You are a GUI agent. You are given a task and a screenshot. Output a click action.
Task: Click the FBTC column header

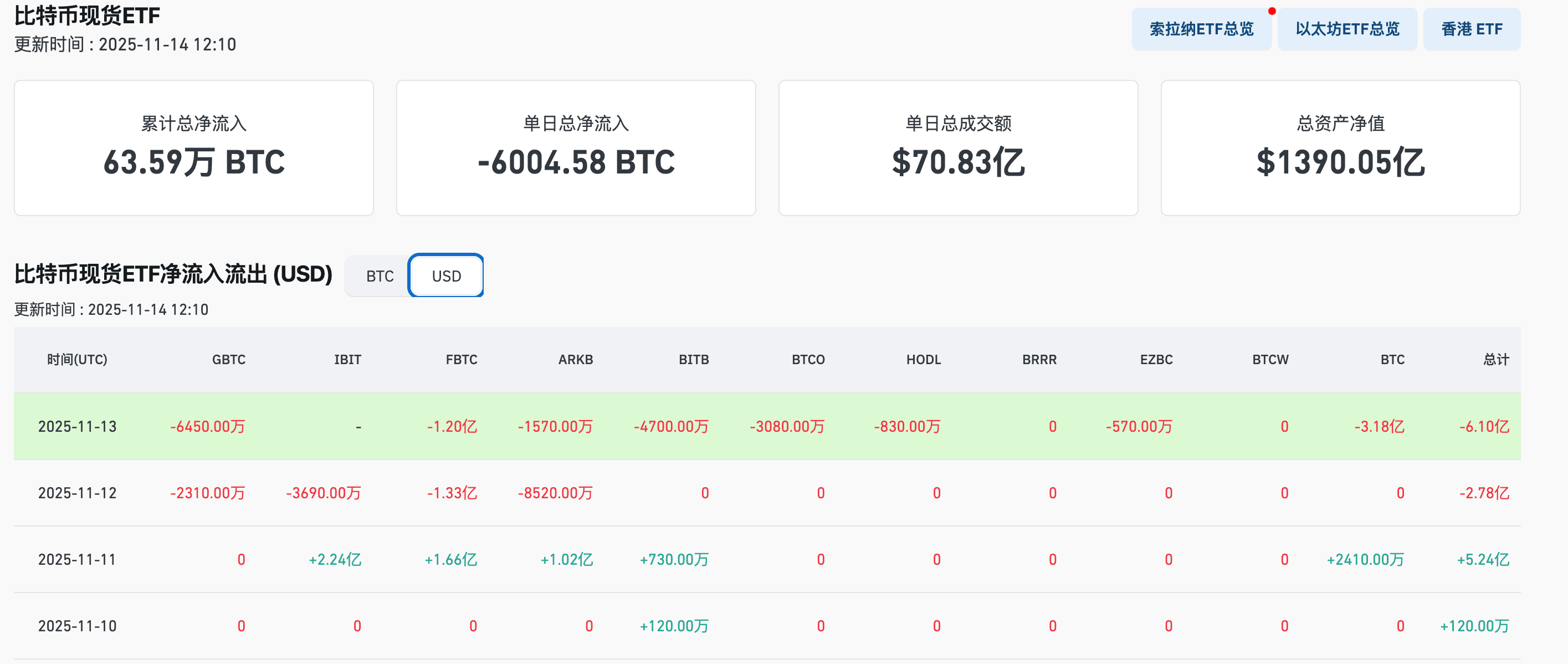(x=461, y=359)
